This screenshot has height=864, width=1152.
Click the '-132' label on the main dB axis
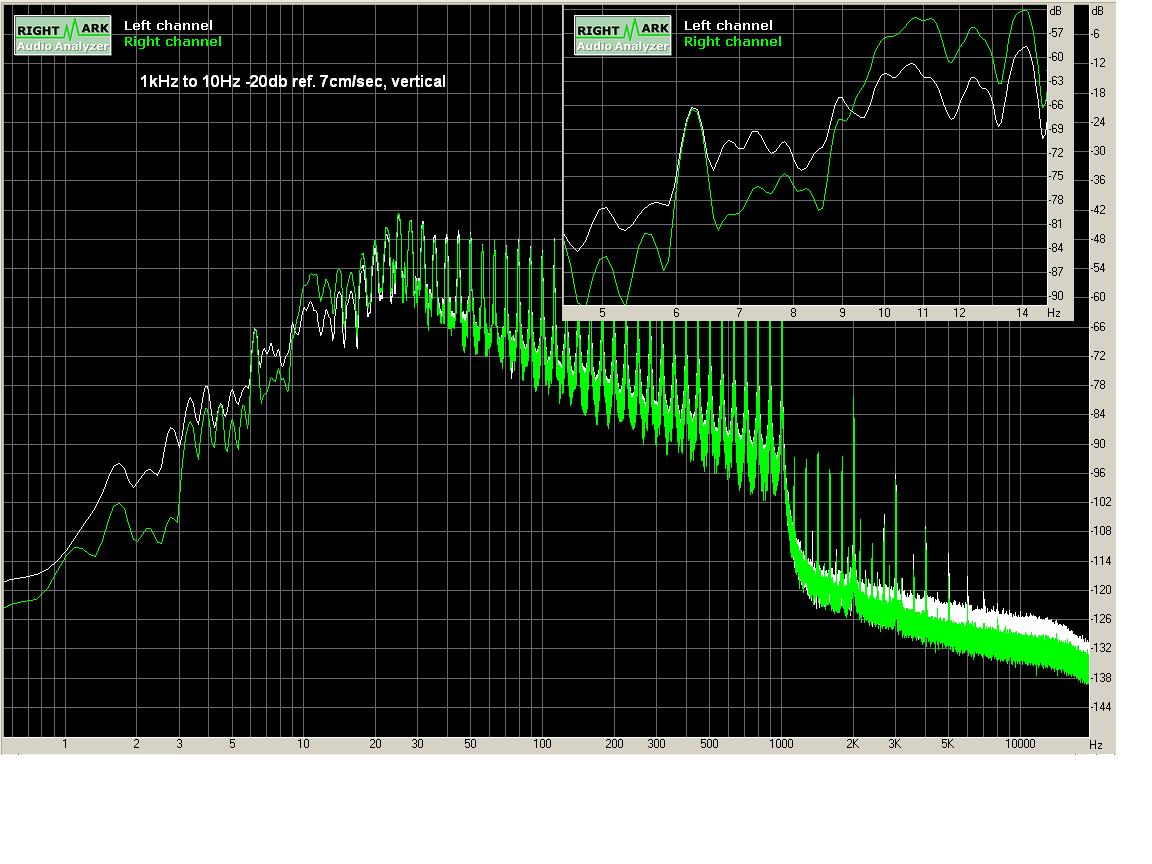(x=1101, y=648)
